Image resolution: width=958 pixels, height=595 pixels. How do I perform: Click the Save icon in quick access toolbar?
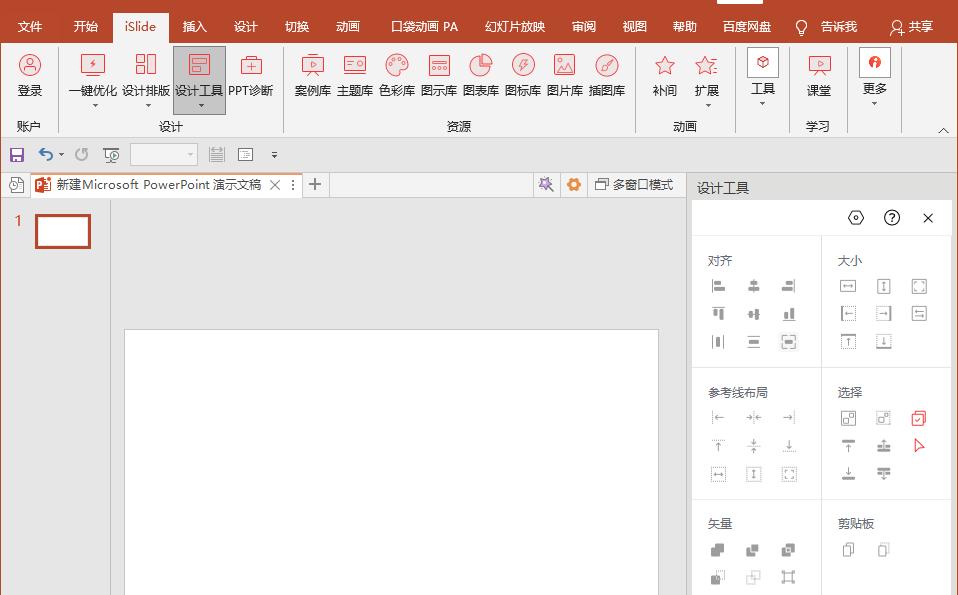[17, 154]
